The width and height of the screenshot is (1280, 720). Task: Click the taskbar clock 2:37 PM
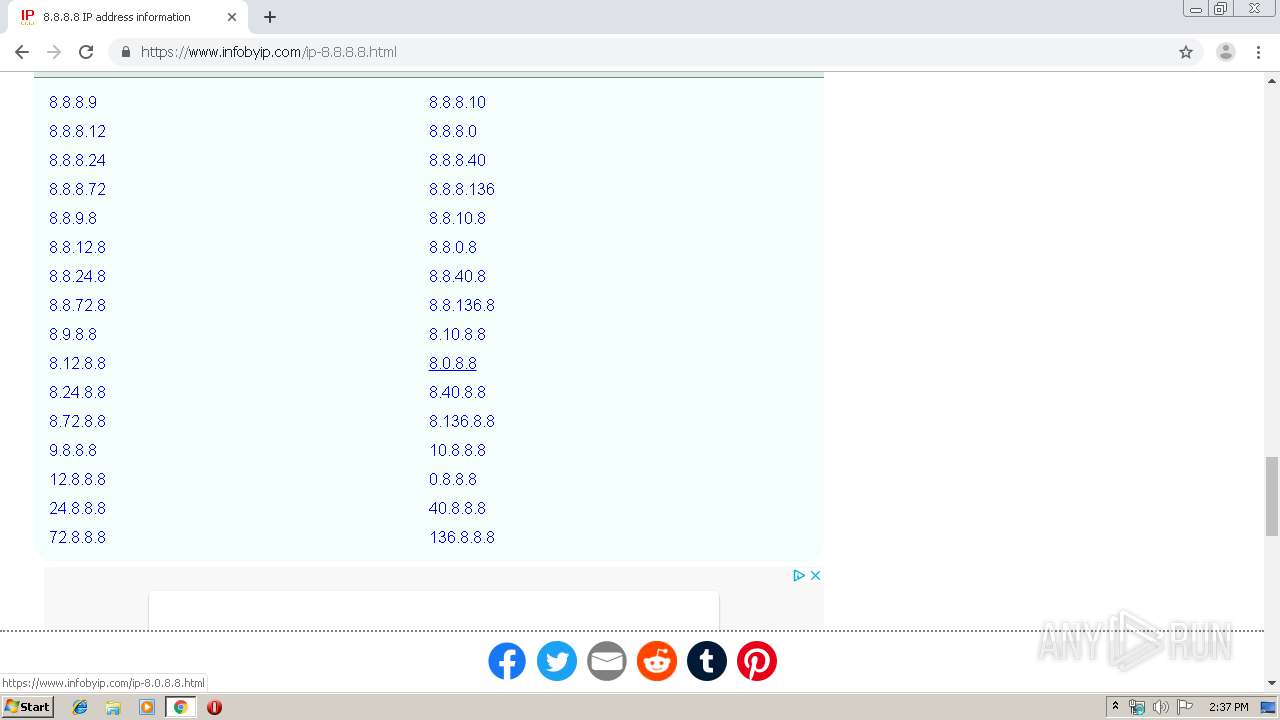coord(1228,707)
